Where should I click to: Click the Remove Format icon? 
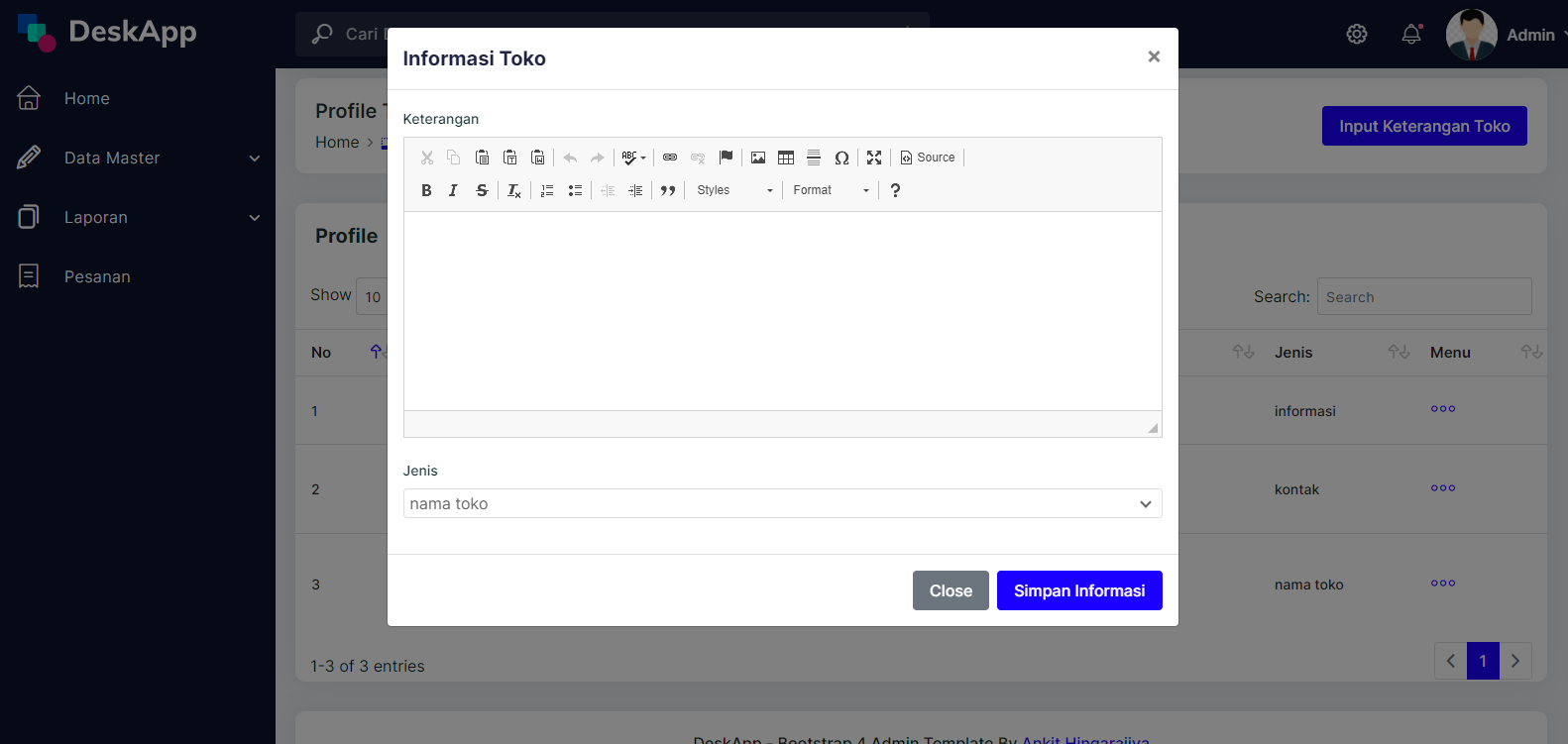pyautogui.click(x=513, y=190)
